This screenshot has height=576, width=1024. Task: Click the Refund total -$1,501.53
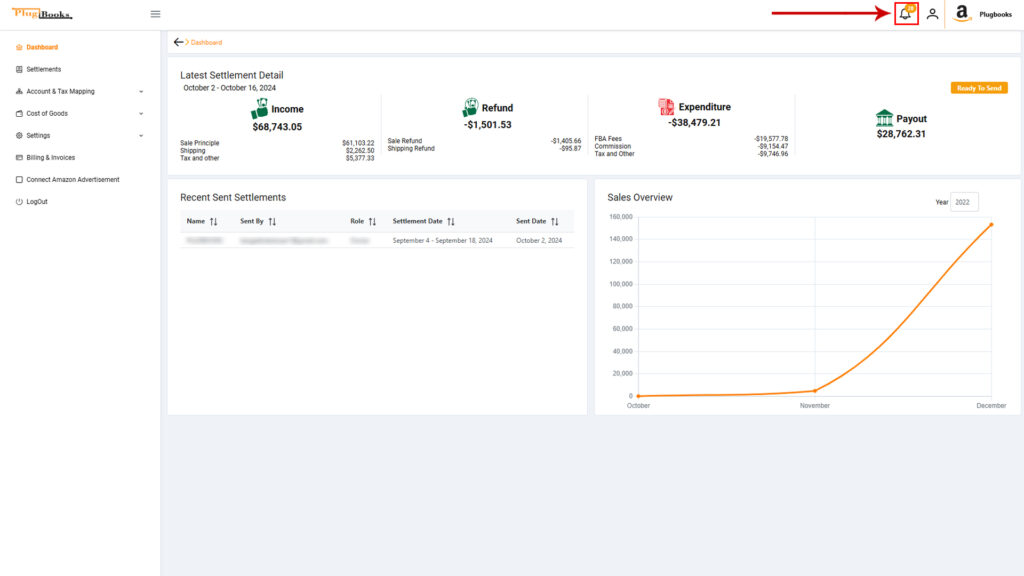tap(488, 125)
